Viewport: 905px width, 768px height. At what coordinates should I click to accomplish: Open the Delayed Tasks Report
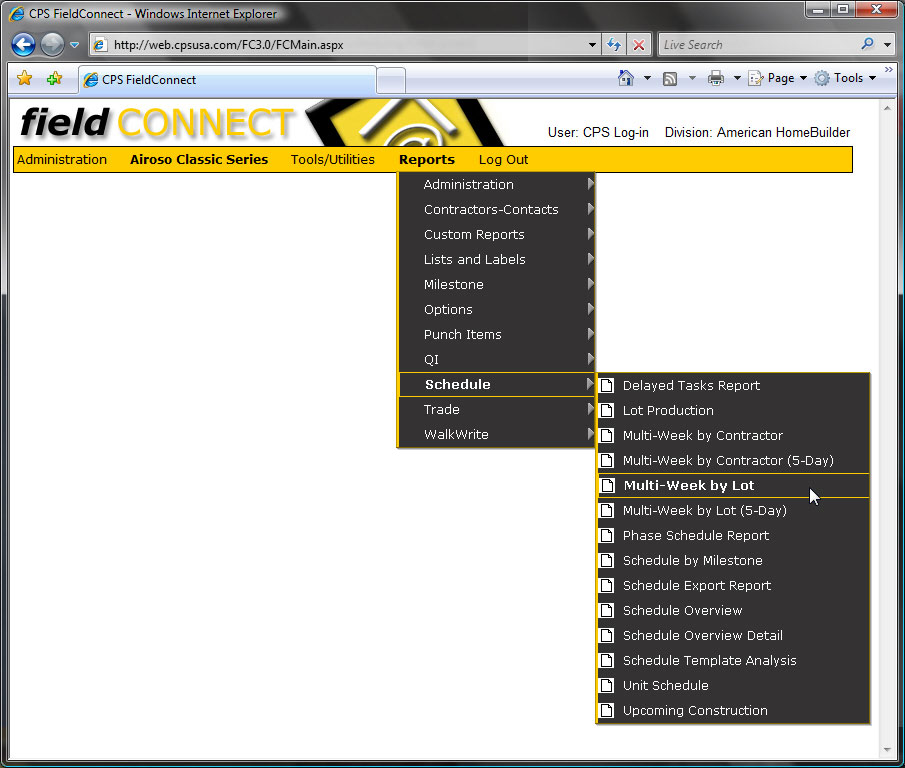click(x=733, y=385)
